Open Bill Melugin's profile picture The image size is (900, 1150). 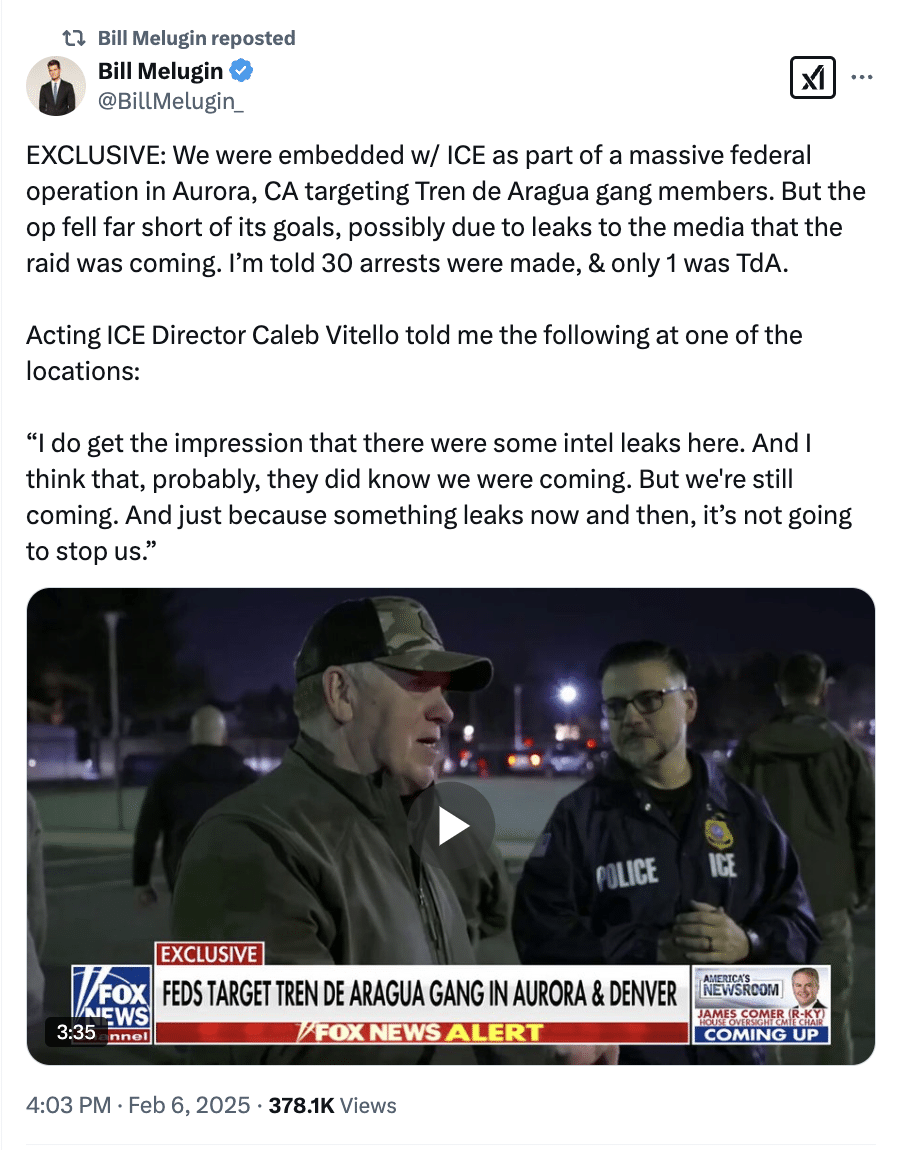[x=56, y=86]
